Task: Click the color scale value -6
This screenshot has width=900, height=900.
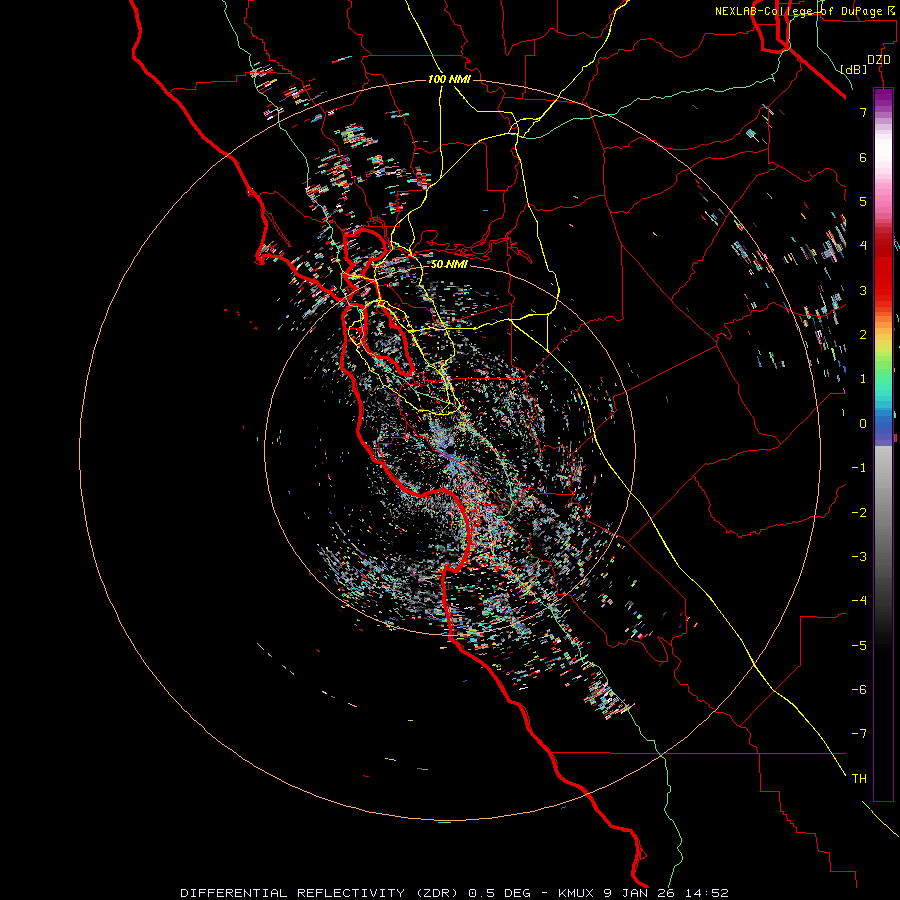Action: 859,690
